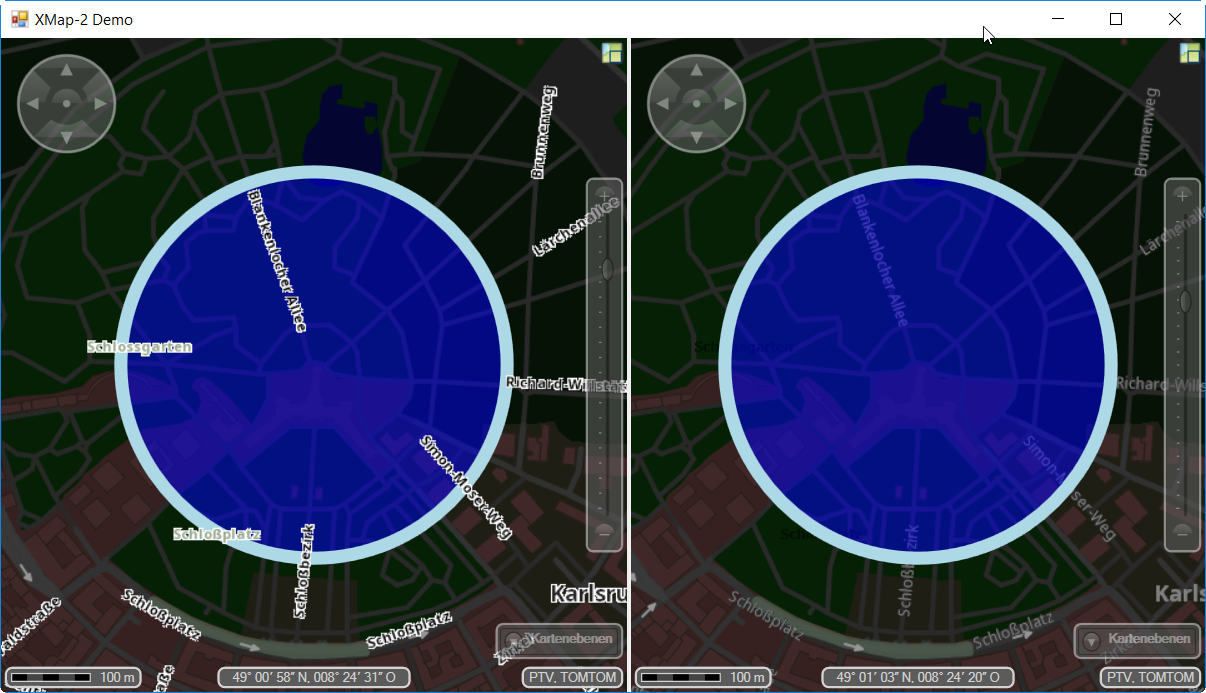Viewport: 1206px width, 693px height.
Task: Pan down arrow in left map
Action: coord(67,136)
